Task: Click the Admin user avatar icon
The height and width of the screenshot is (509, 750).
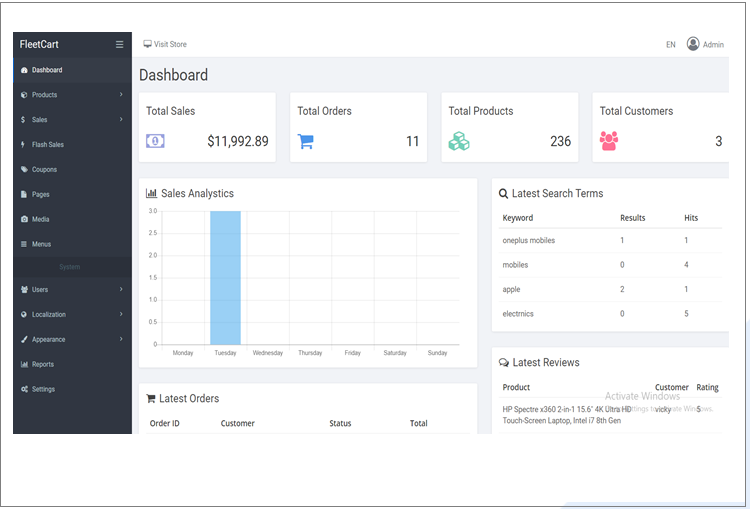Action: (693, 44)
